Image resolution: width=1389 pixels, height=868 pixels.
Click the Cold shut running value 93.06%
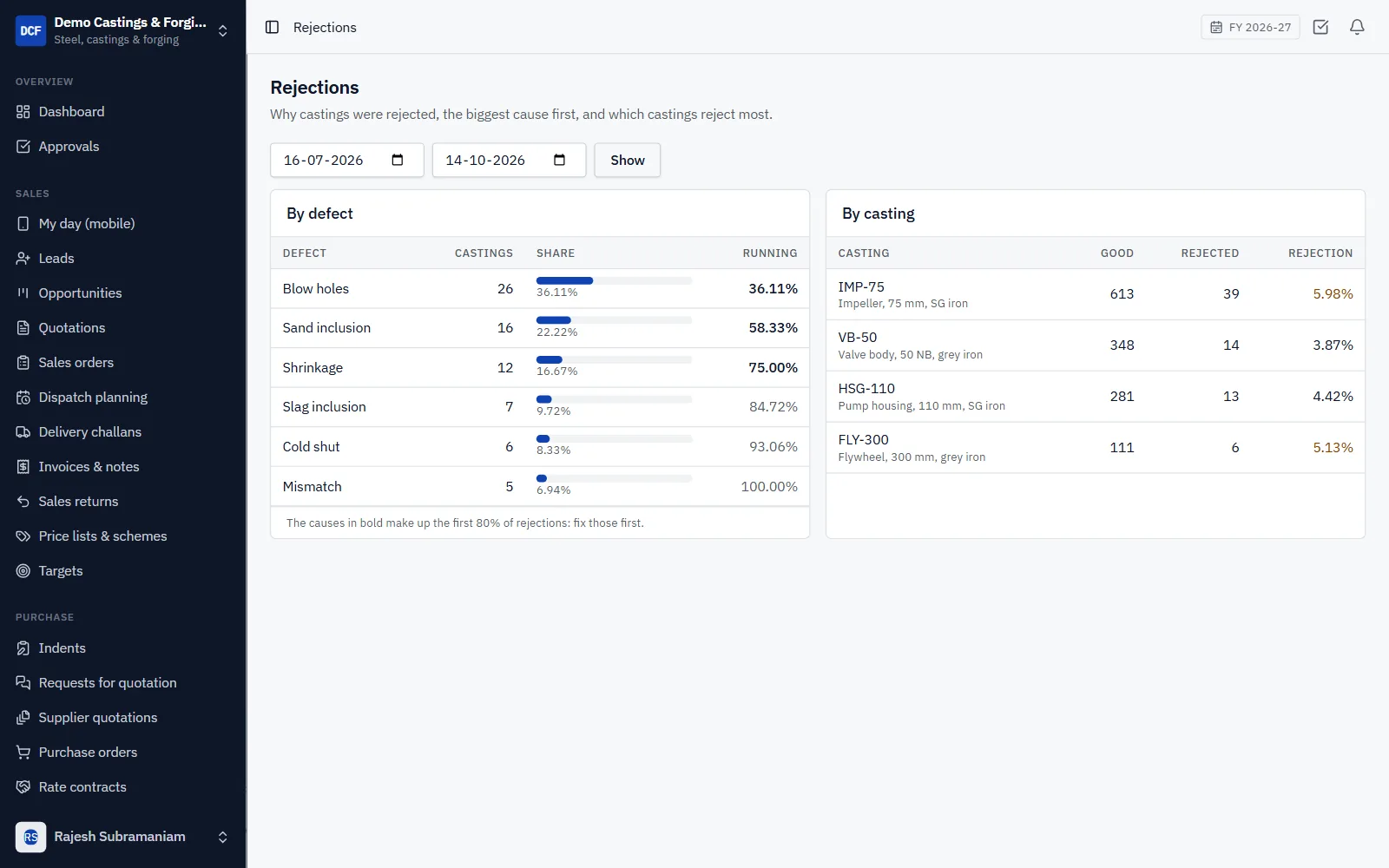click(x=773, y=447)
